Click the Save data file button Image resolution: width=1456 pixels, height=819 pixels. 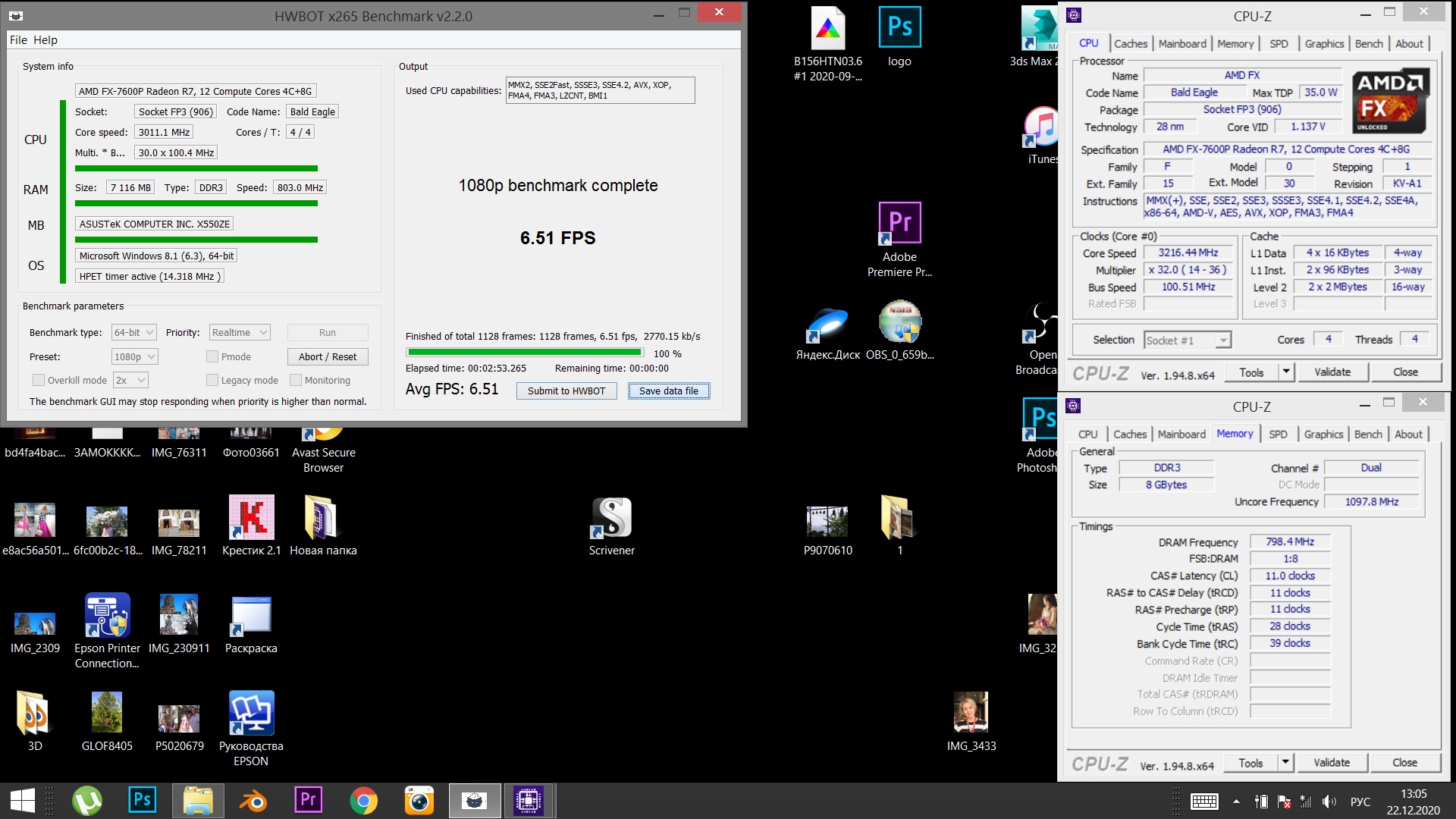pos(669,391)
